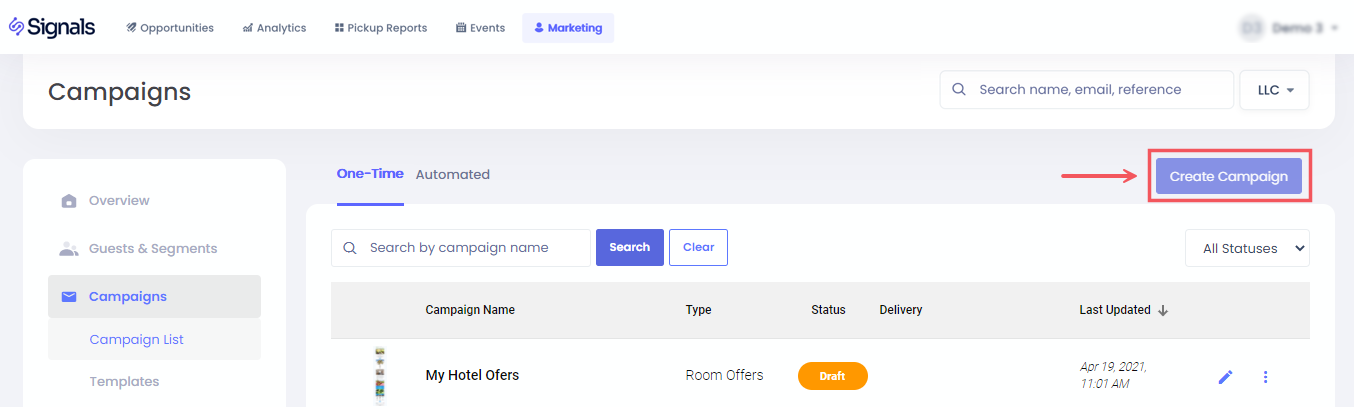Open three-dot menu for My Hotel Ofers

1266,377
